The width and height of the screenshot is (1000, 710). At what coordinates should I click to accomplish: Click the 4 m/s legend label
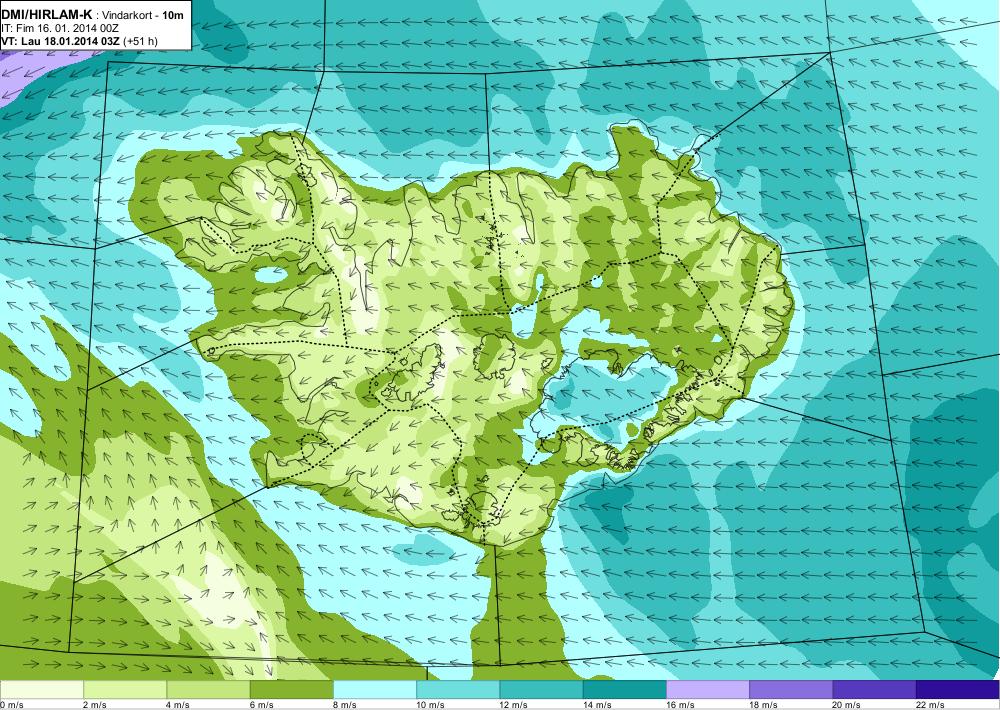click(178, 705)
